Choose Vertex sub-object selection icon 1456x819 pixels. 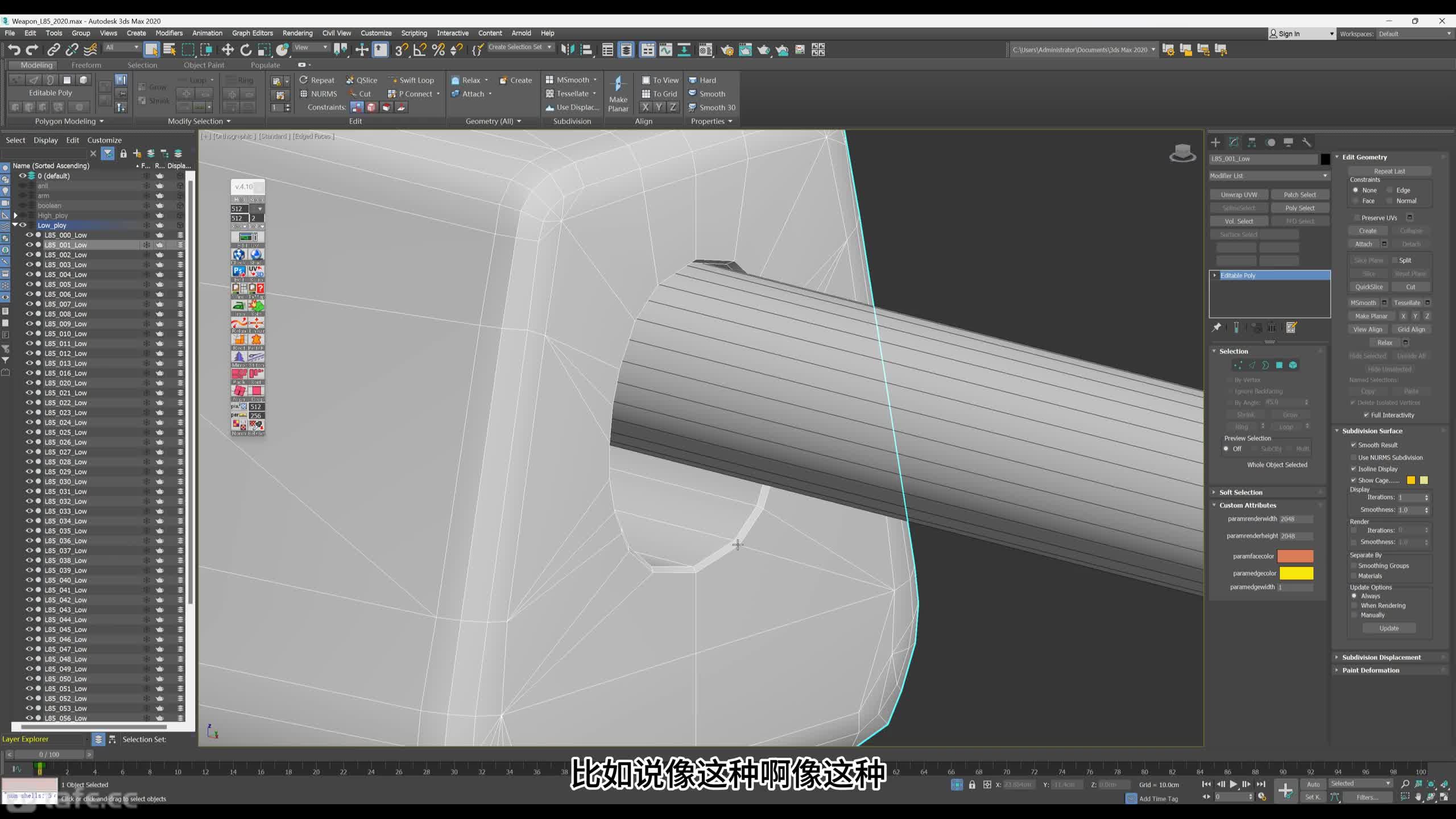pos(1238,365)
